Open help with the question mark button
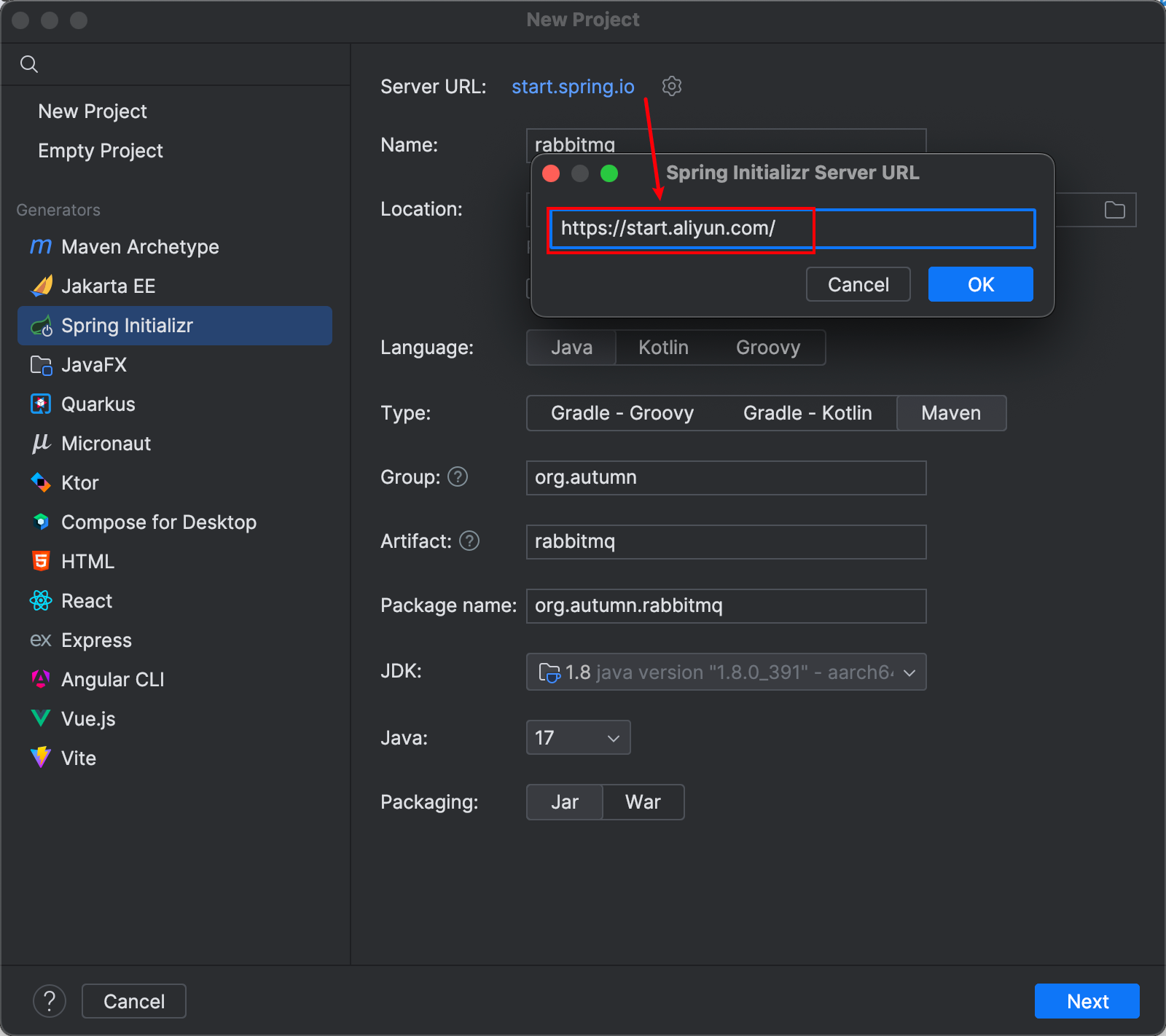This screenshot has width=1166, height=1036. (50, 1001)
